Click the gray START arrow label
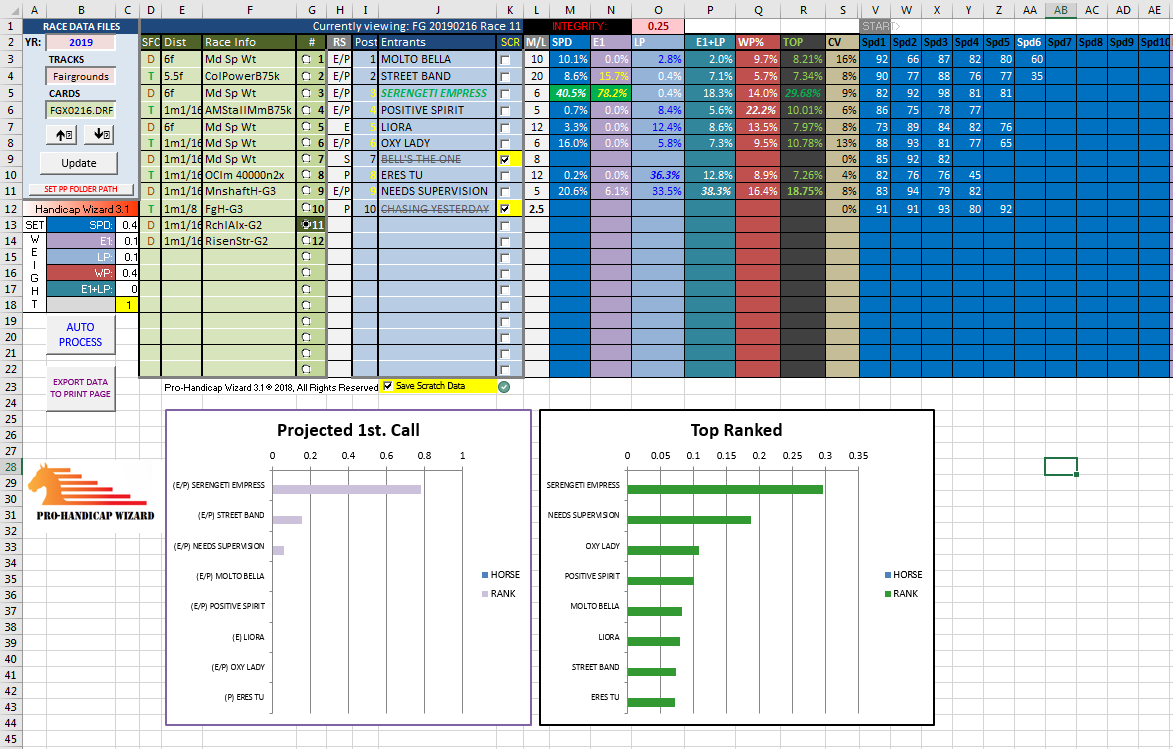Image resolution: width=1173 pixels, height=749 pixels. [x=879, y=25]
